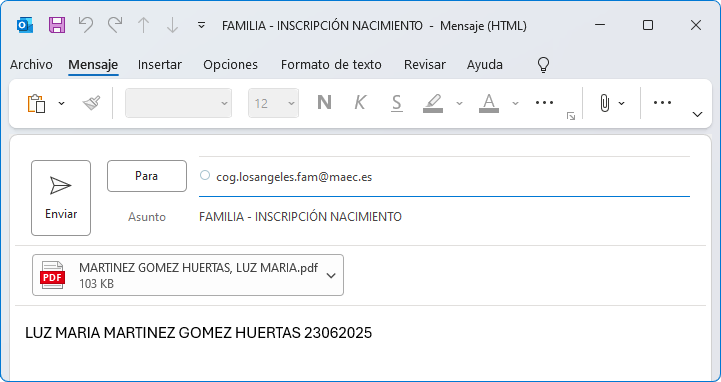Switch to the Opciones tab
Image resolution: width=721 pixels, height=382 pixels.
point(230,65)
